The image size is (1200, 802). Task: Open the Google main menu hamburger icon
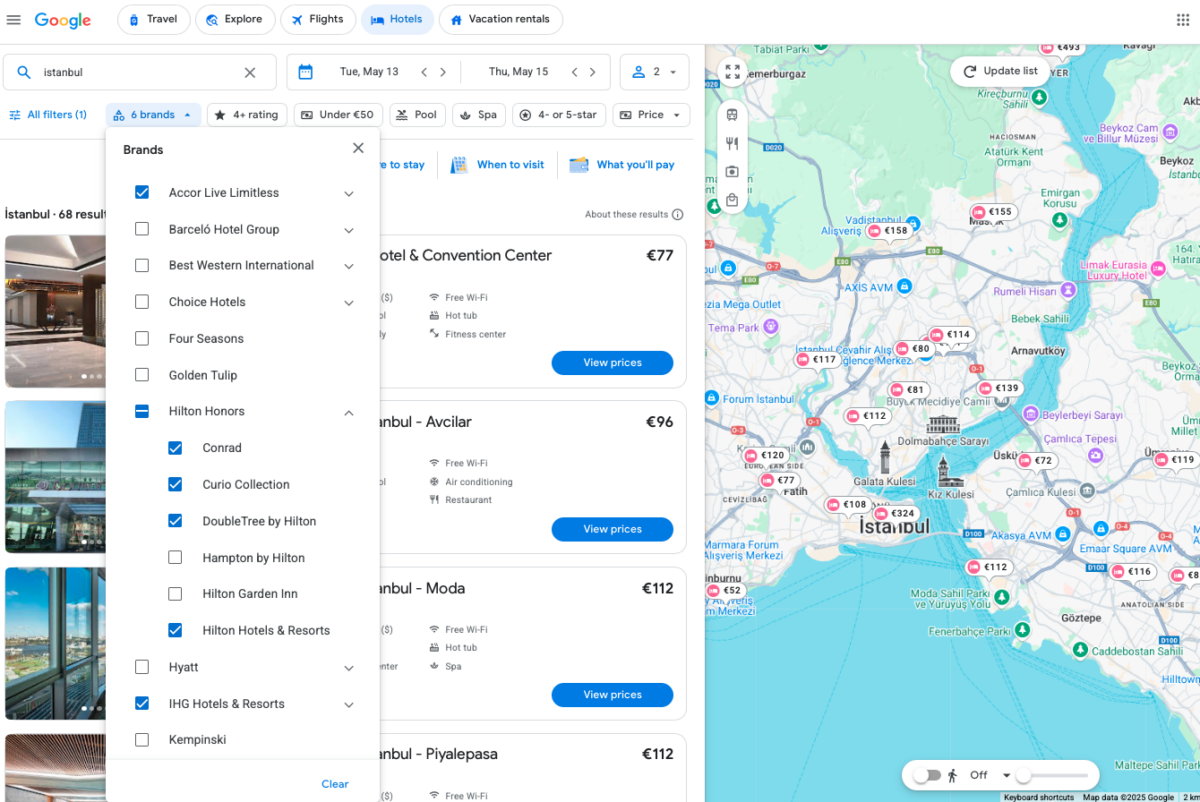coord(14,20)
